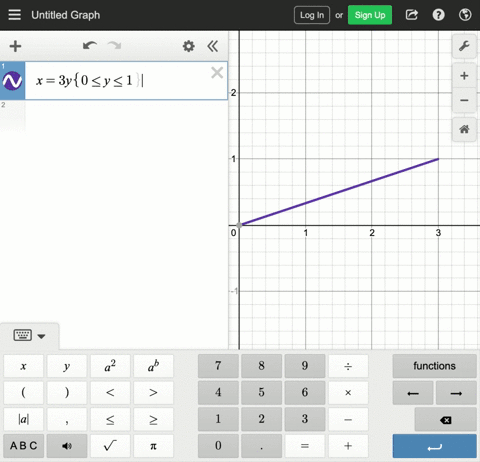This screenshot has height=462, width=480.
Task: Tap the equals sign key
Action: tap(305, 446)
